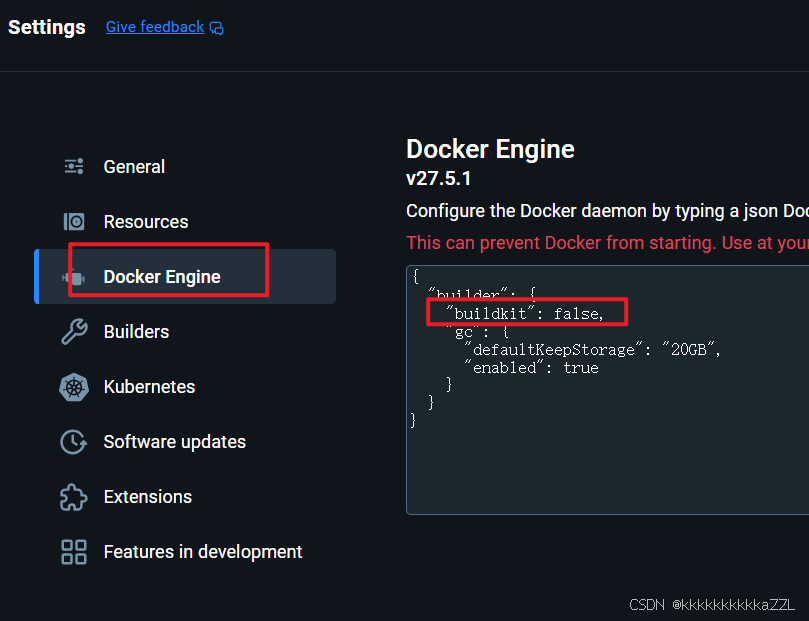This screenshot has width=809, height=621.
Task: Click the General sliders icon
Action: 74,167
